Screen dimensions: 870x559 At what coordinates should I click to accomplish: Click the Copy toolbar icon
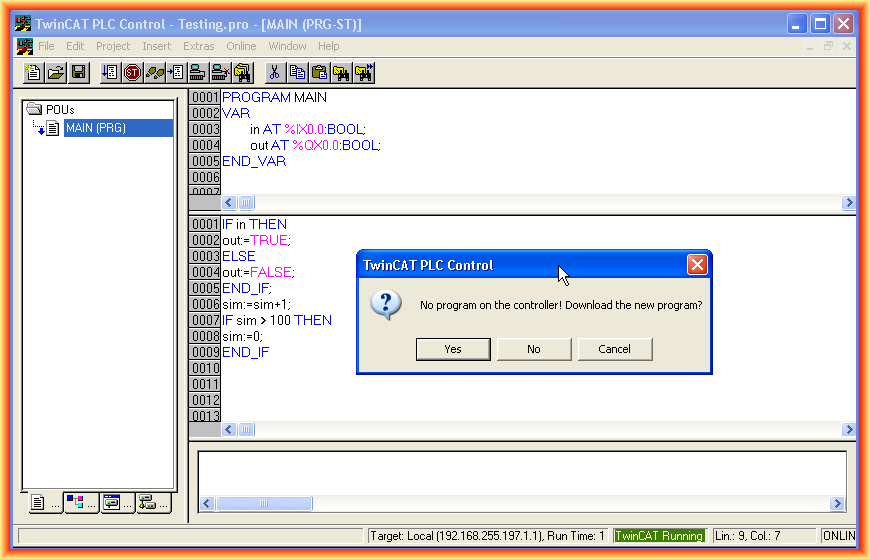(297, 72)
